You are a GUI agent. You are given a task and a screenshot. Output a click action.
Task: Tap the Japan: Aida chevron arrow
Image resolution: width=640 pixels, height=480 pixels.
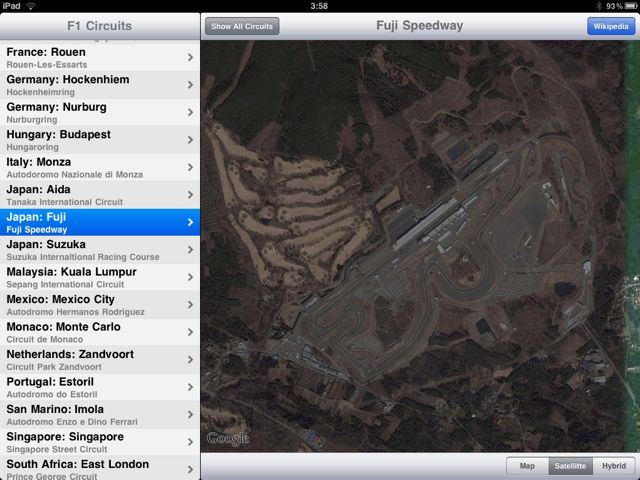pyautogui.click(x=191, y=195)
